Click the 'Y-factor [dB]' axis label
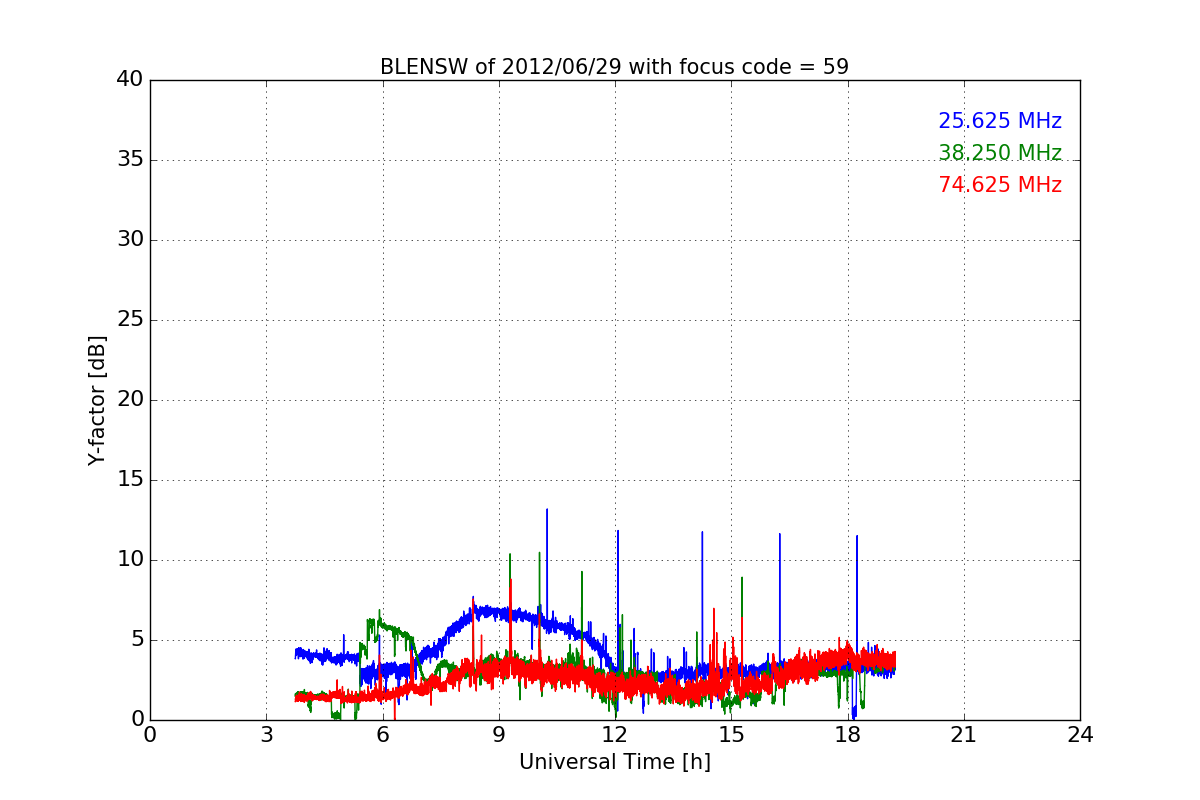 [x=97, y=400]
